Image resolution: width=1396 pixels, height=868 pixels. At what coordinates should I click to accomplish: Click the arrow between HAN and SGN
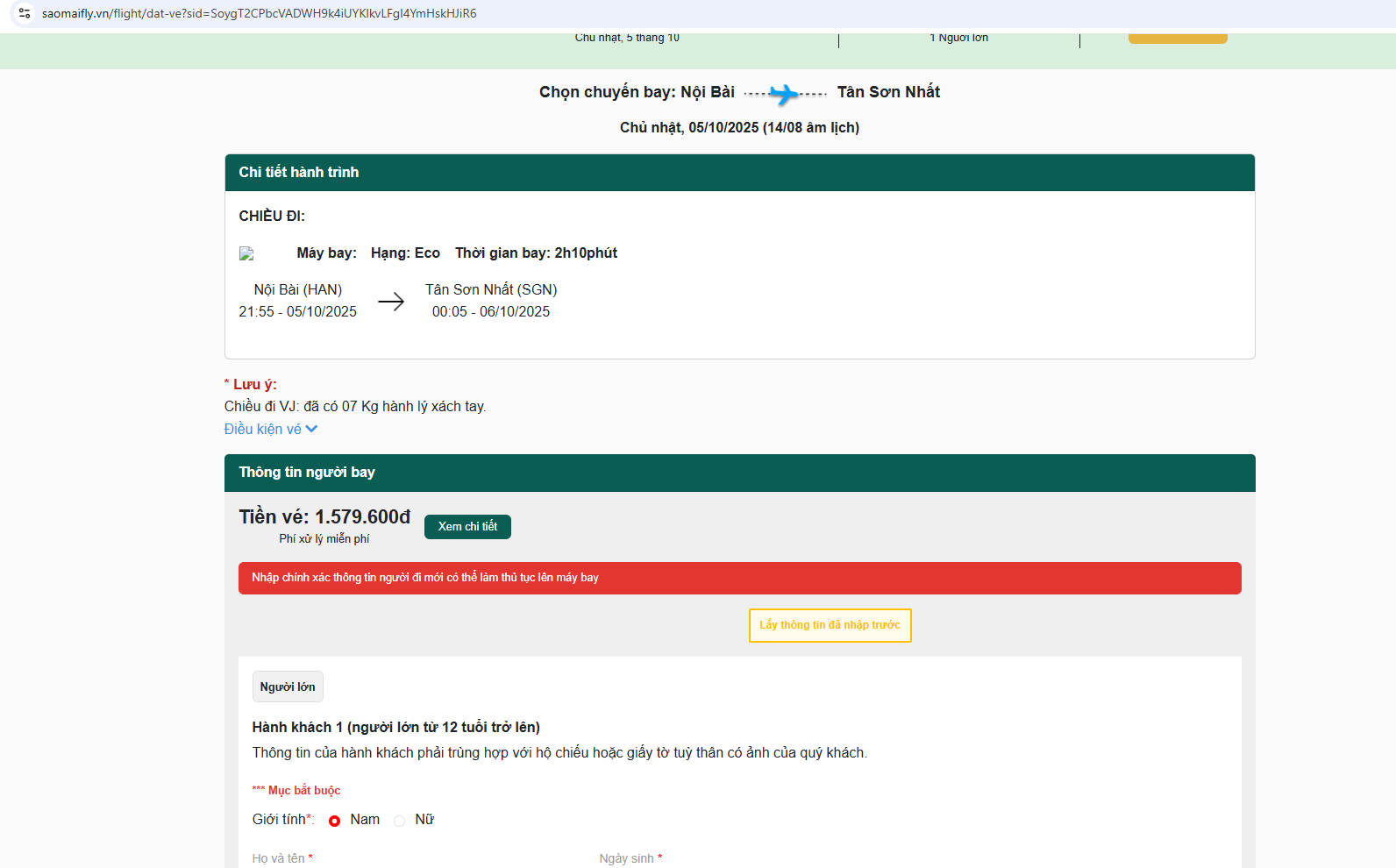point(391,302)
